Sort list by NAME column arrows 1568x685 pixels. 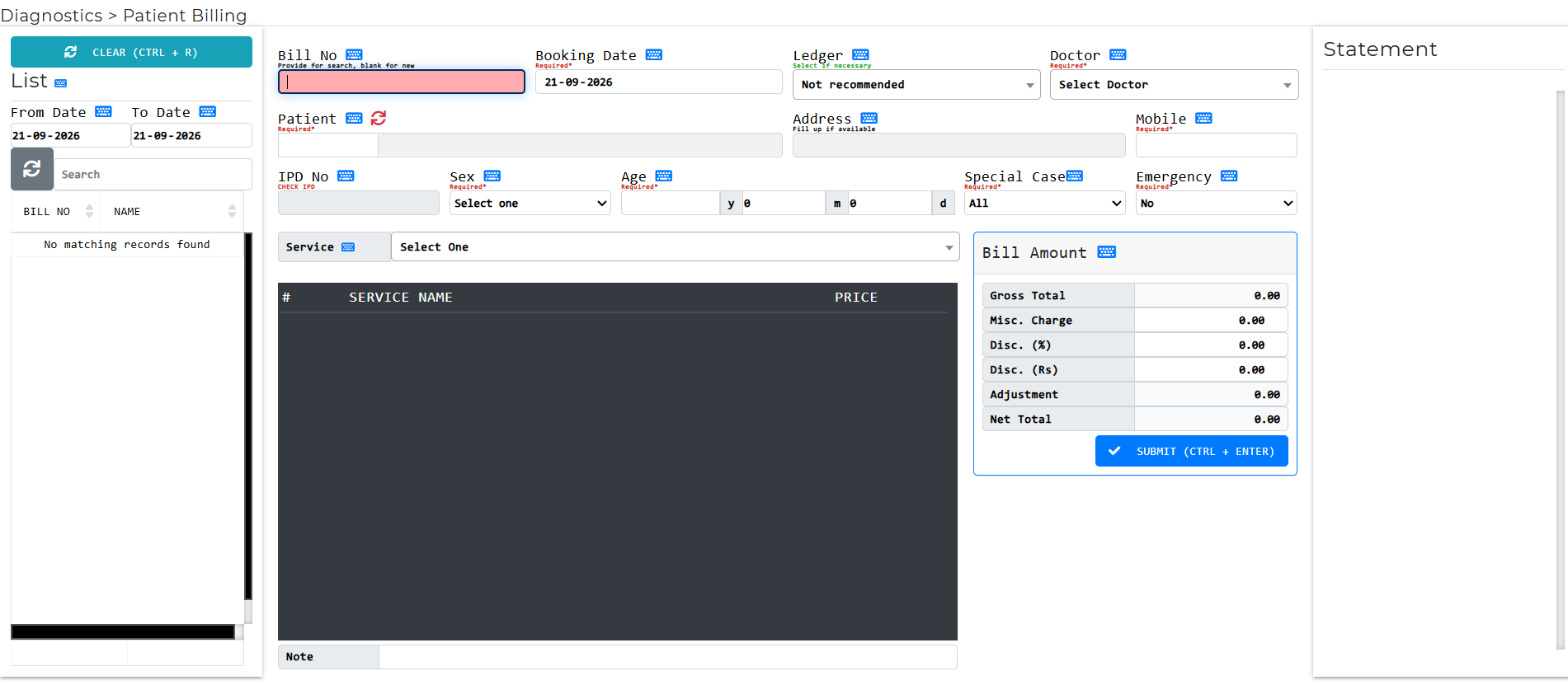click(232, 212)
